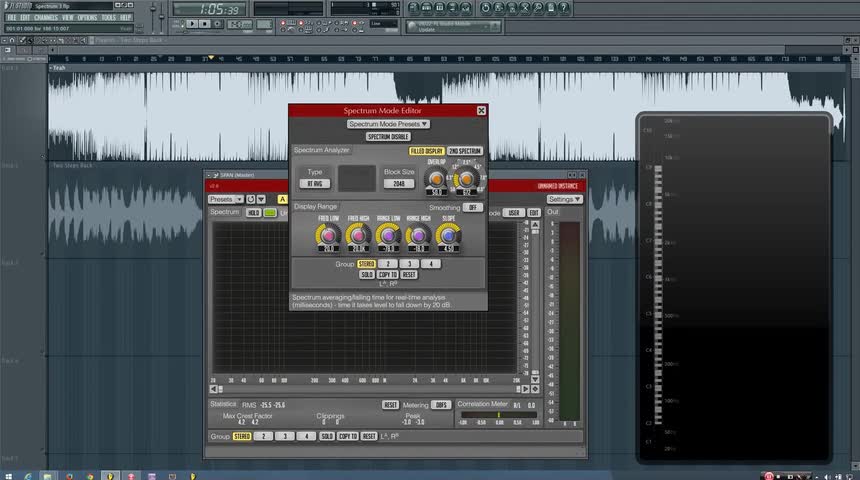Click the magnifier shortcut icon in top toolbar
Viewport: 860px width, 480px height.
coord(538,8)
